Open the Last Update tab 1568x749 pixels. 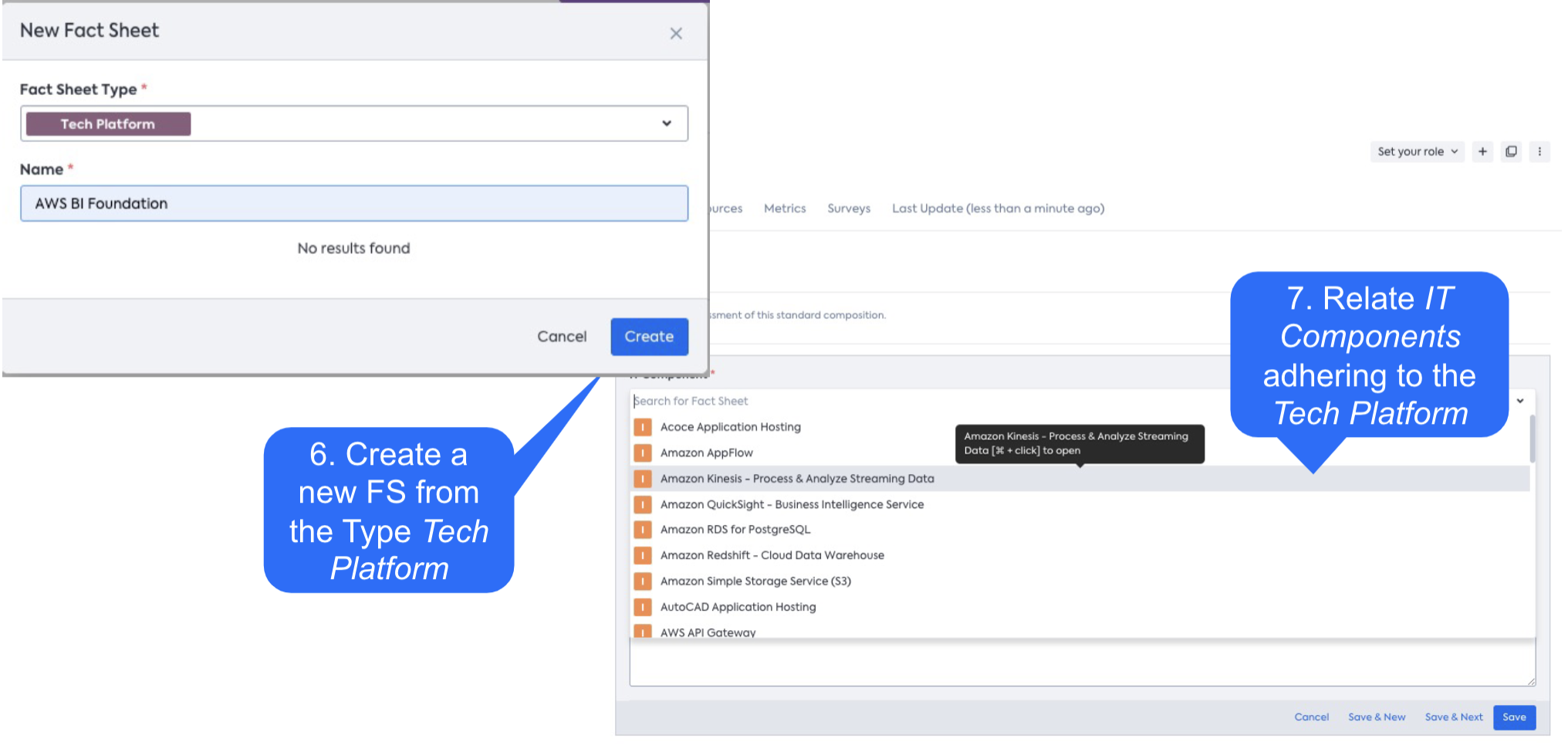(999, 208)
